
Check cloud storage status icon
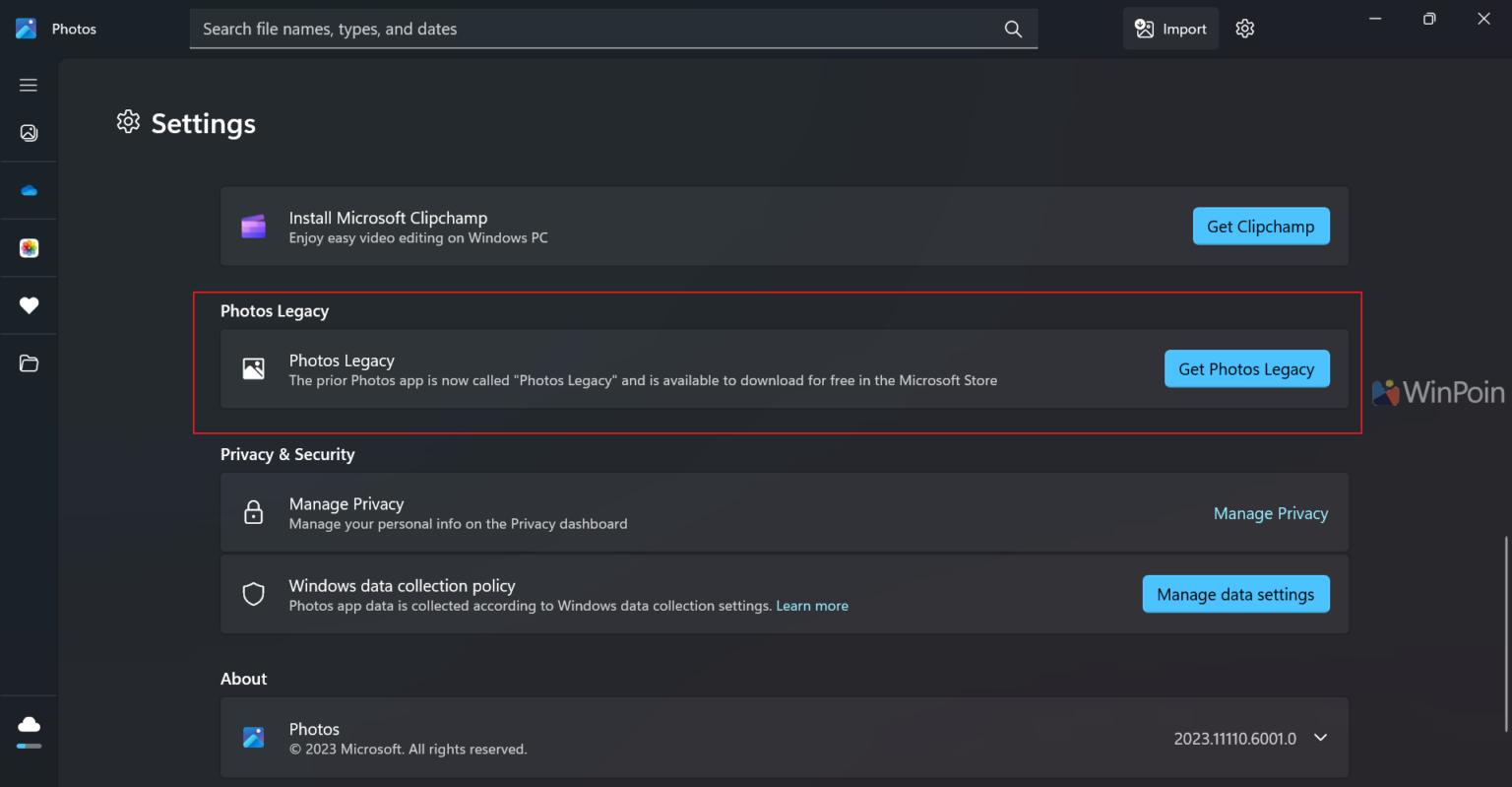(x=29, y=726)
